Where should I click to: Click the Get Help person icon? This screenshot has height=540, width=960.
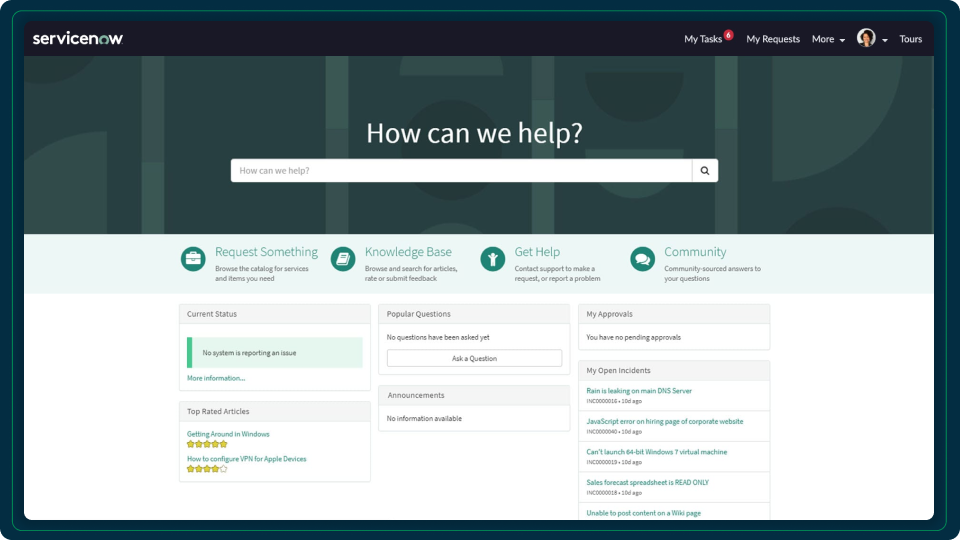click(493, 259)
